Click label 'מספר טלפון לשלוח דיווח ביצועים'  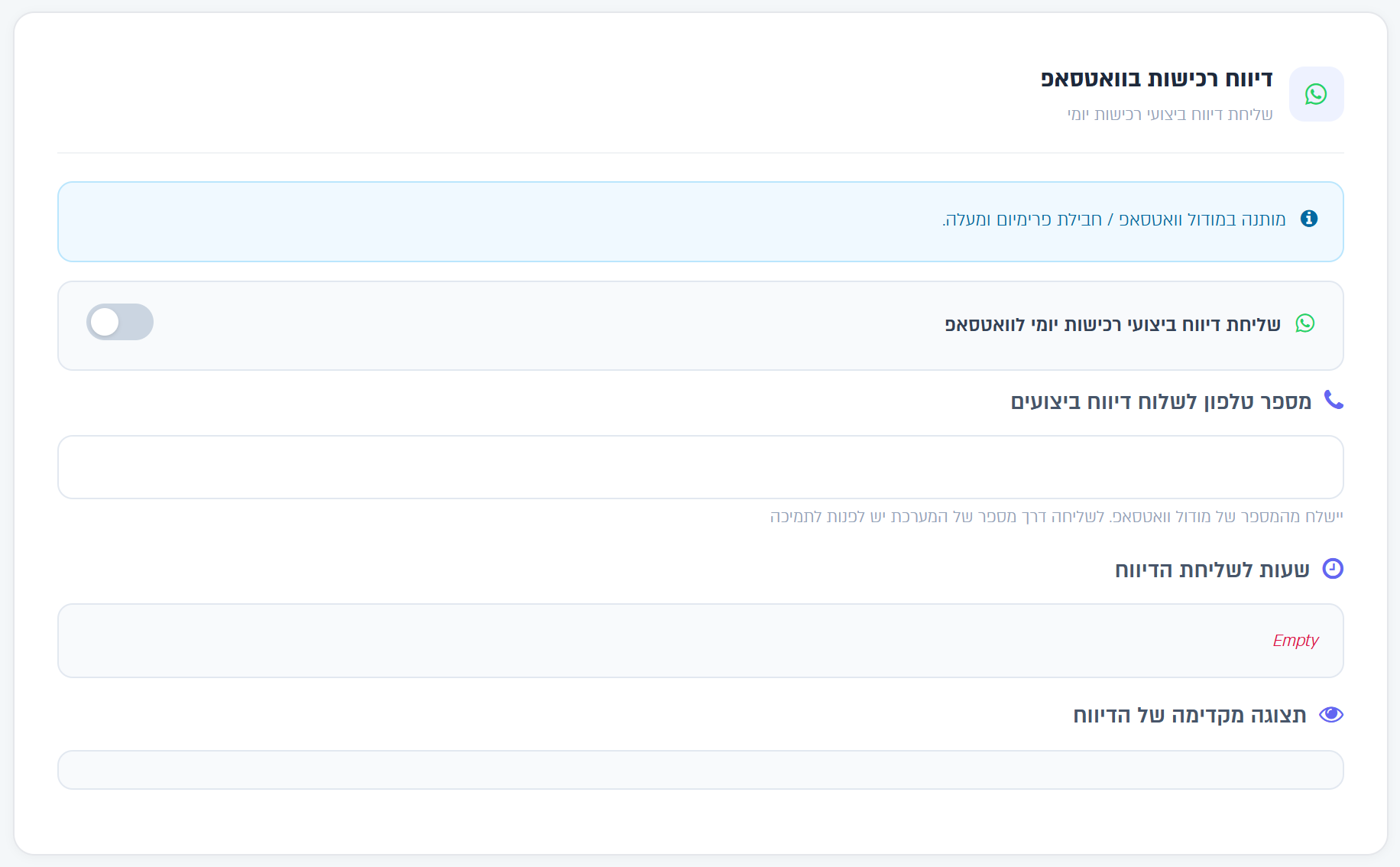1161,401
